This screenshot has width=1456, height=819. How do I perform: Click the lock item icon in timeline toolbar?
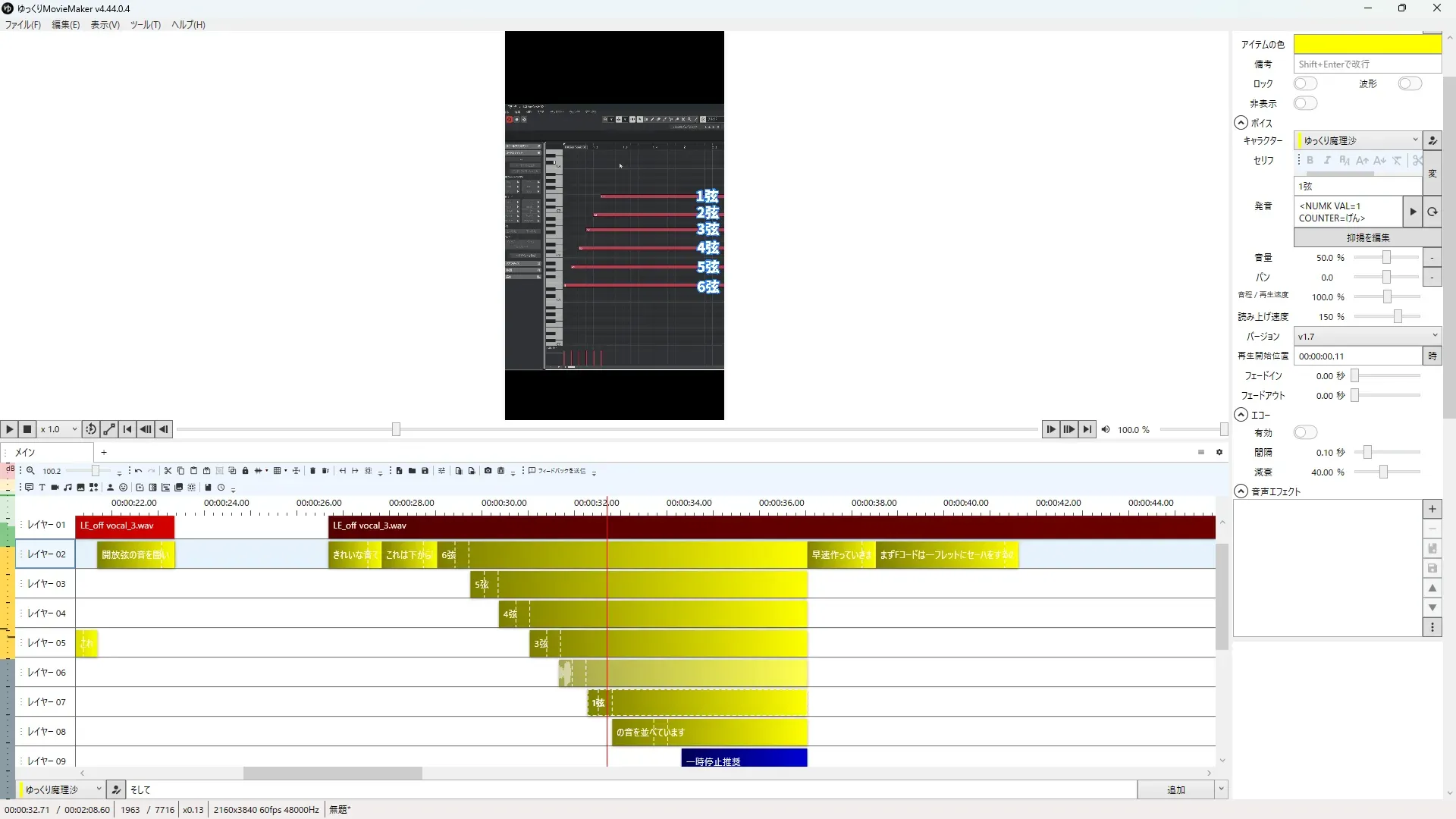pos(245,471)
